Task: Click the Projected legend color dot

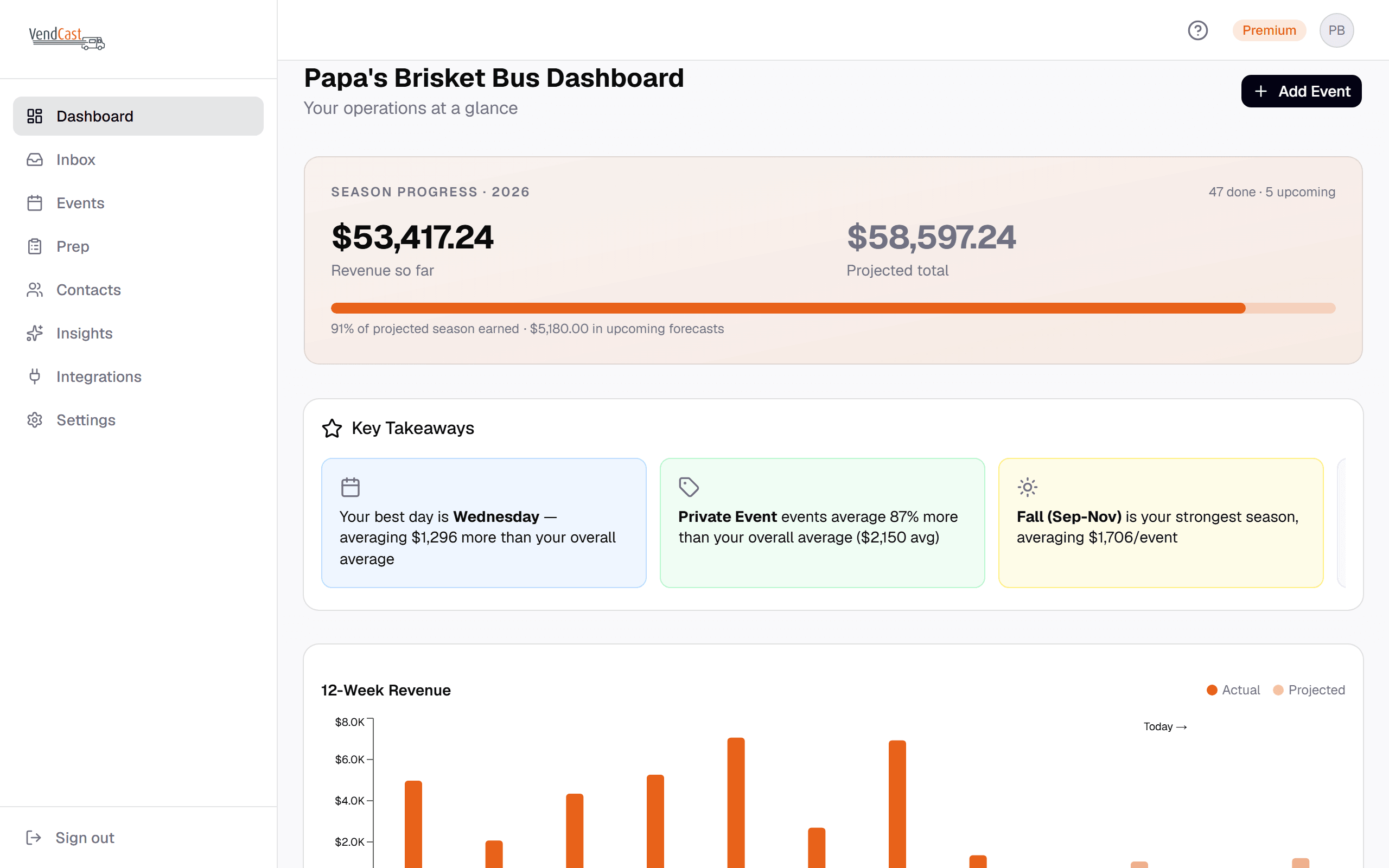Action: point(1278,690)
